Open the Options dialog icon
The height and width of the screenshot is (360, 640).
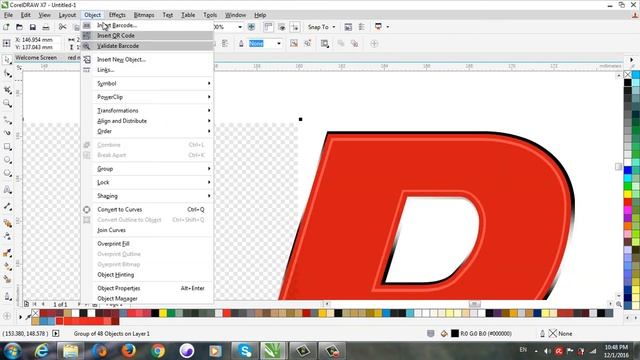point(362,27)
